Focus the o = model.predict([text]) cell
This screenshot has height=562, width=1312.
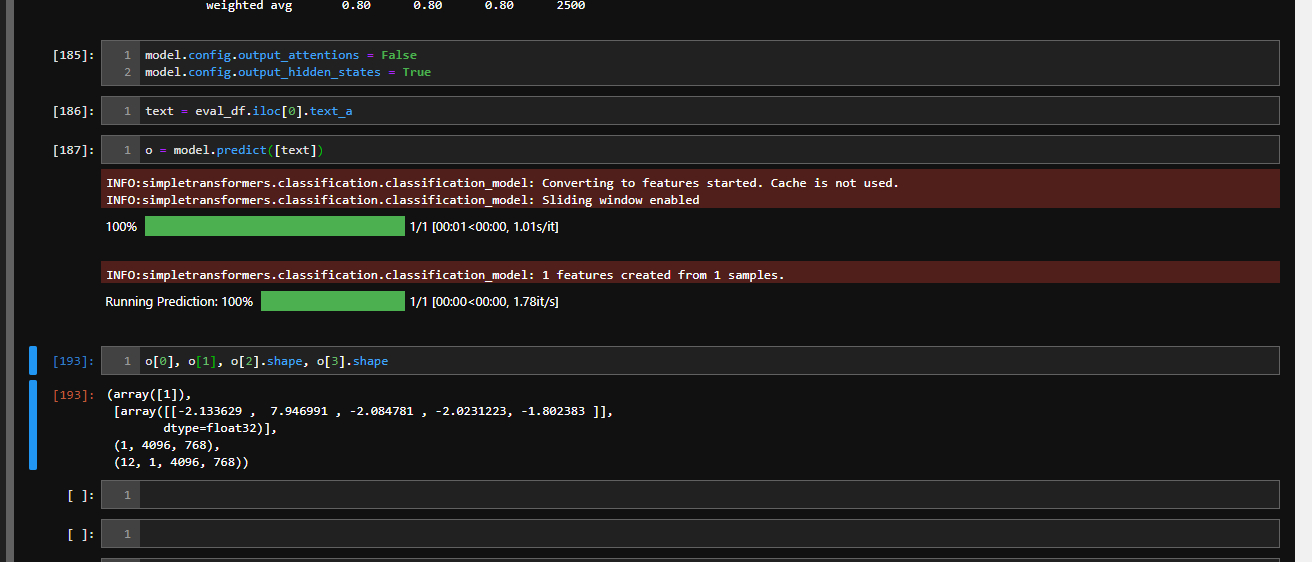click(691, 150)
